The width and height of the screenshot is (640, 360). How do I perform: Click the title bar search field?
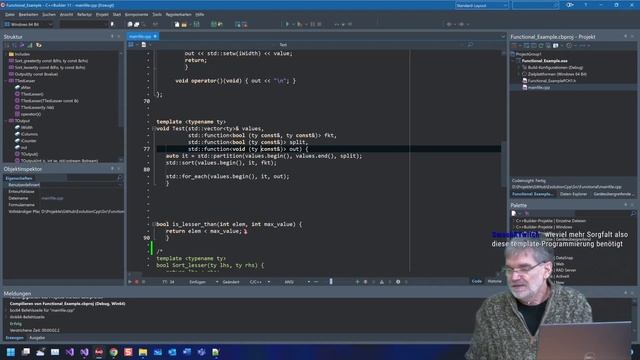tap(536, 5)
